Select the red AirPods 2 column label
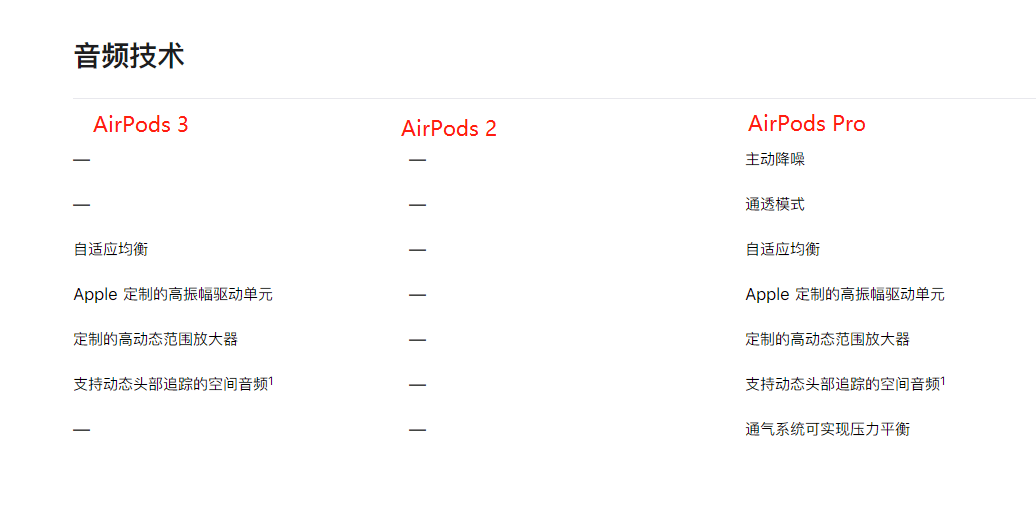 [449, 129]
